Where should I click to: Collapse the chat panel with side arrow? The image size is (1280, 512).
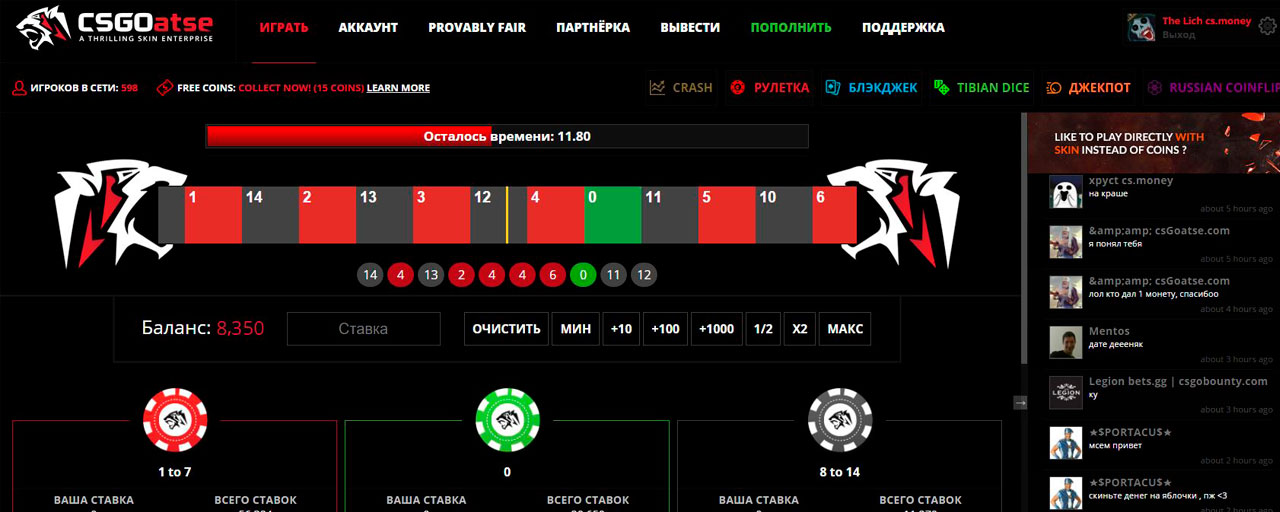pos(1020,402)
